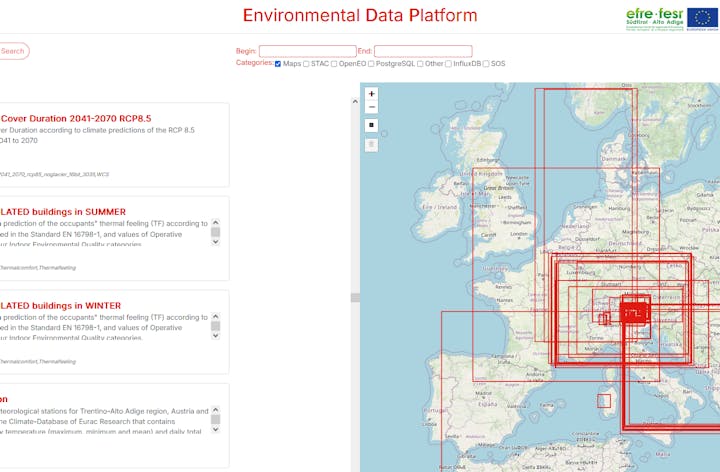This screenshot has width=720, height=472.
Task: Click the efre-fesr Südtirol logo
Action: (x=655, y=19)
